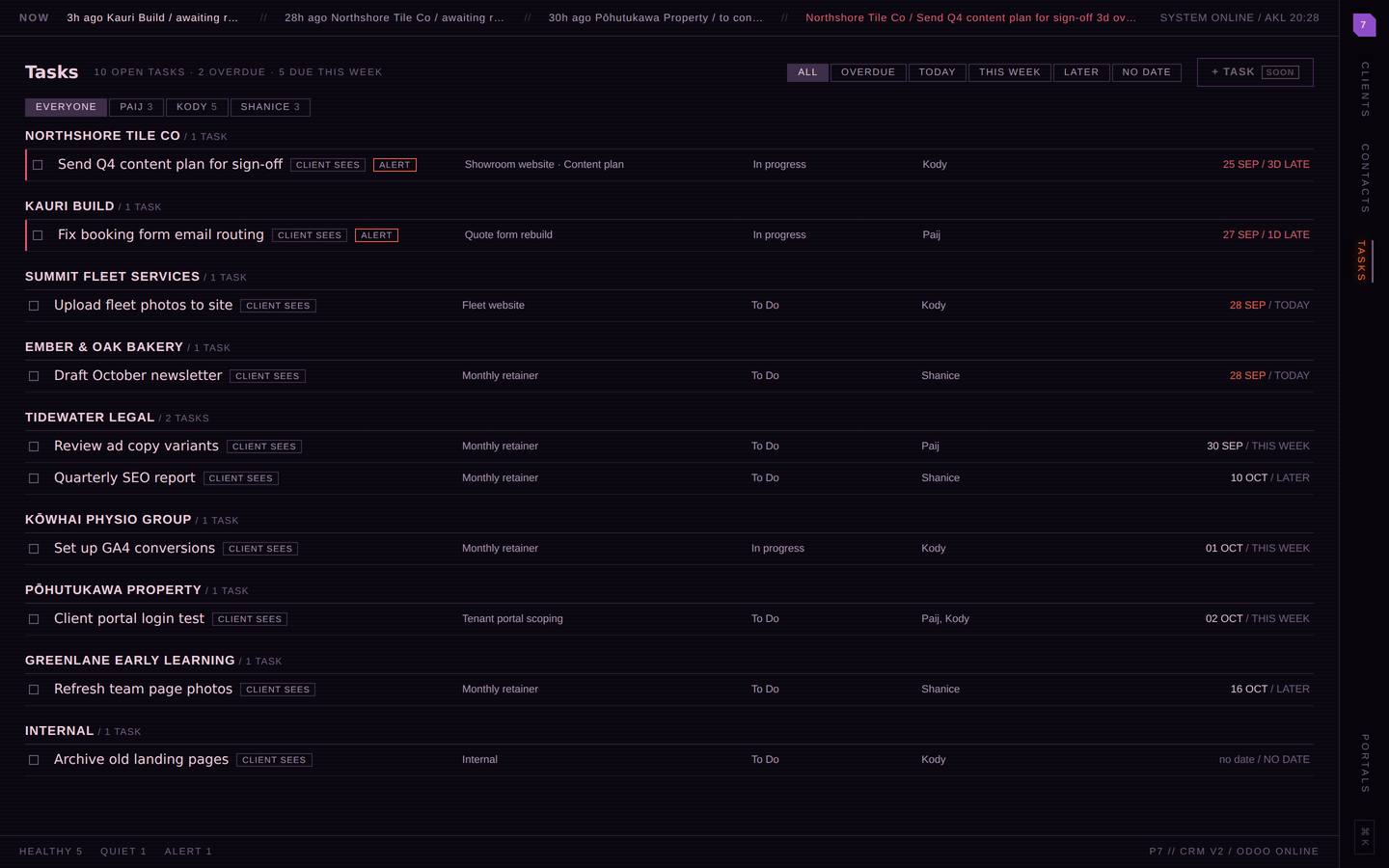Go to the Portals section in sidebar
Viewport: 1389px width, 868px height.
[x=1365, y=764]
